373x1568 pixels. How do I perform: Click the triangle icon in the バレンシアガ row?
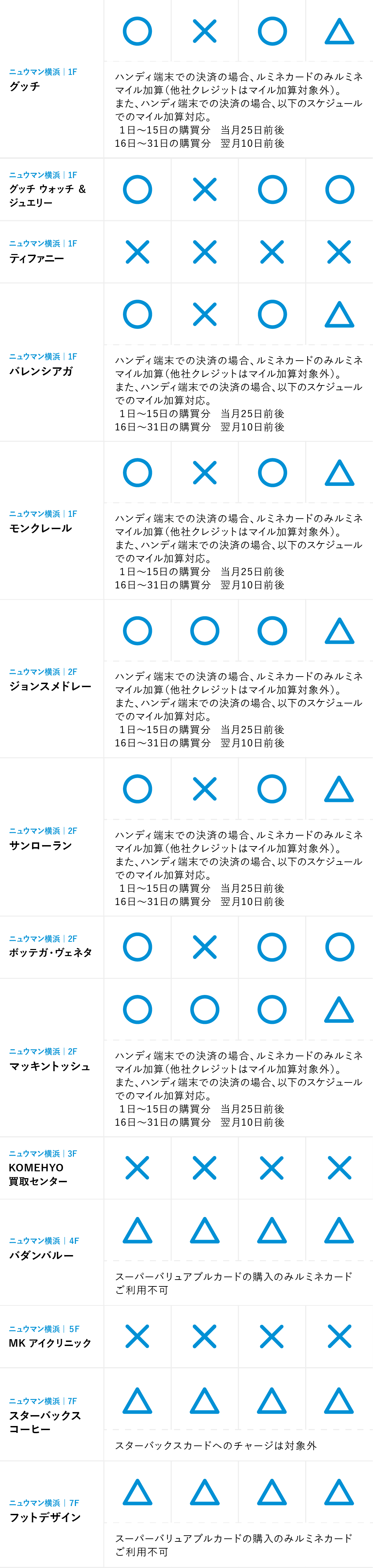(x=339, y=315)
